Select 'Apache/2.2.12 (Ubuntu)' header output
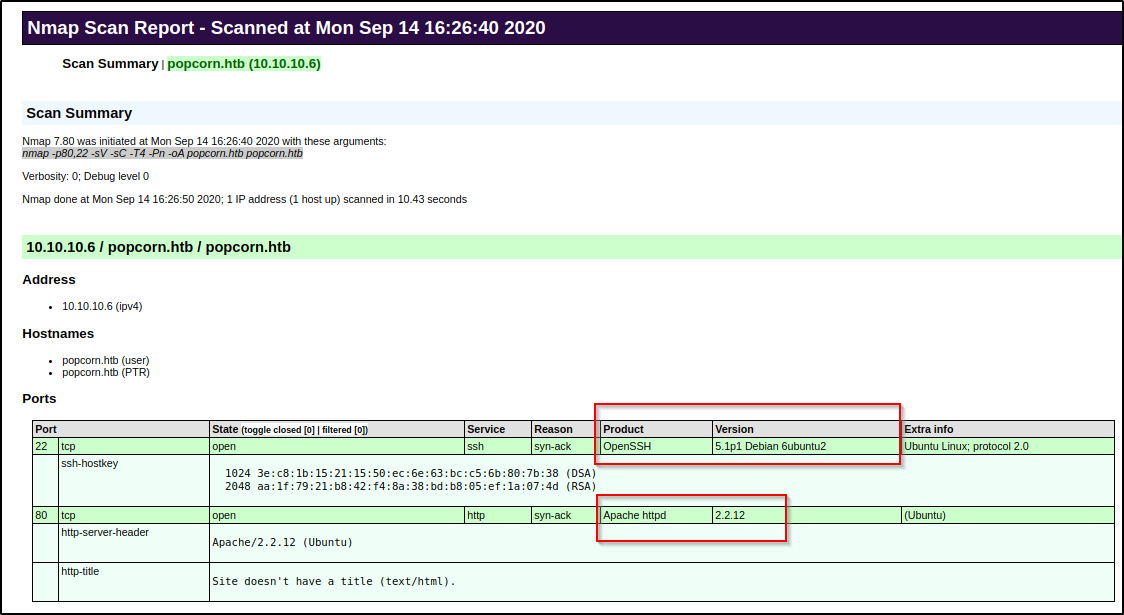The height and width of the screenshot is (615, 1124). 282,542
